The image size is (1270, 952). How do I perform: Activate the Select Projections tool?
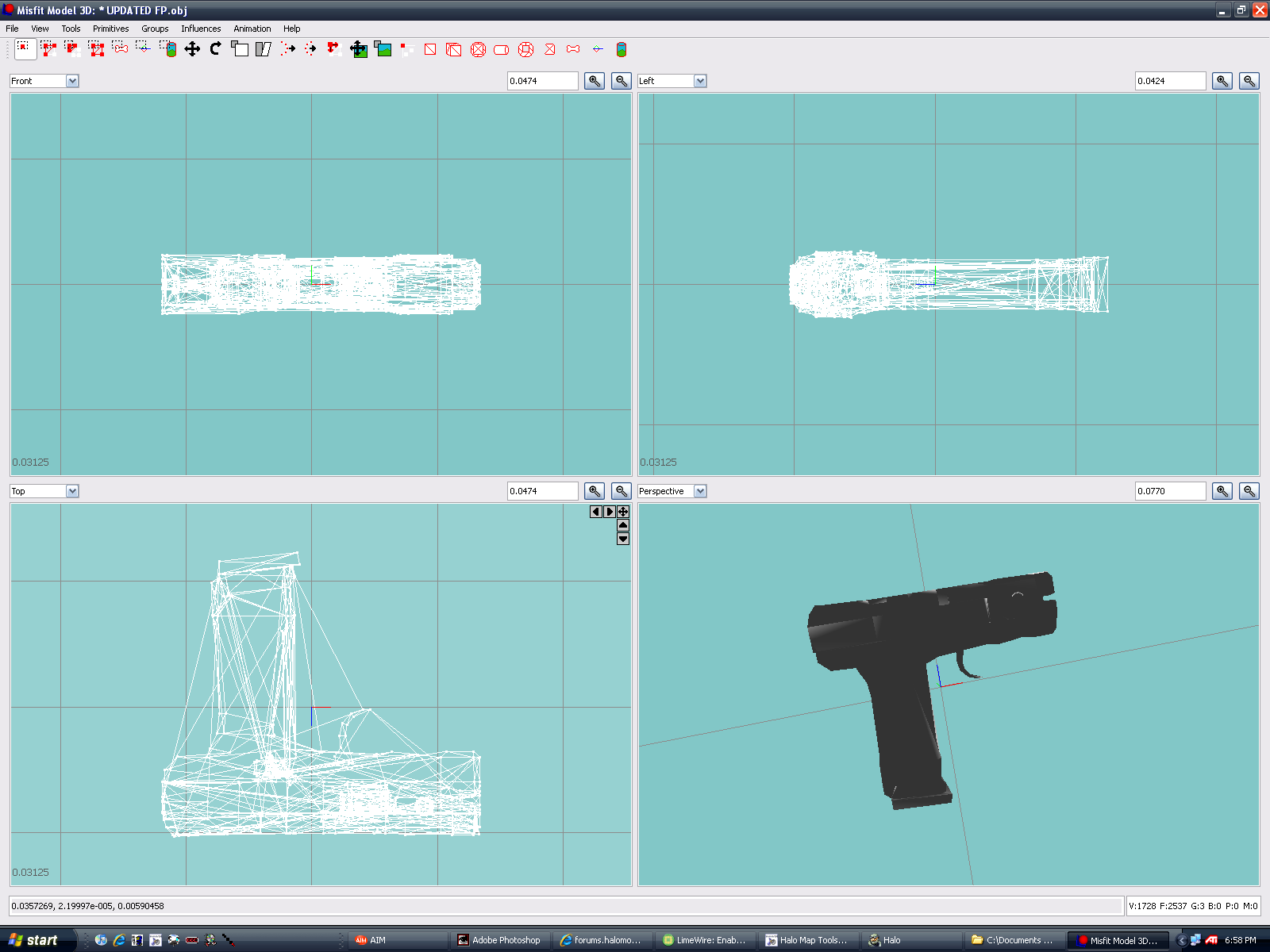tap(167, 49)
